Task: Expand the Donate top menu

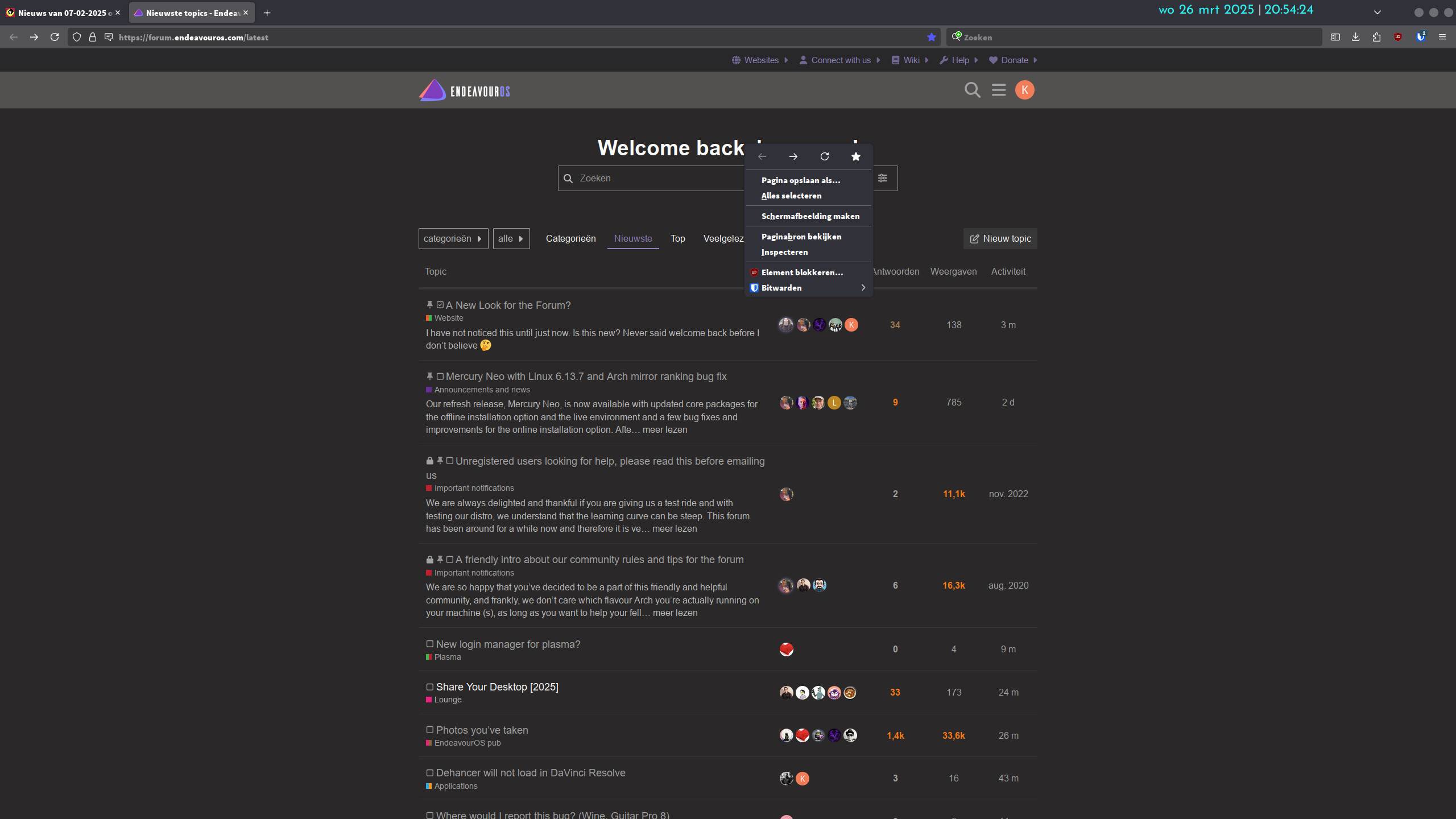Action: [1014, 60]
